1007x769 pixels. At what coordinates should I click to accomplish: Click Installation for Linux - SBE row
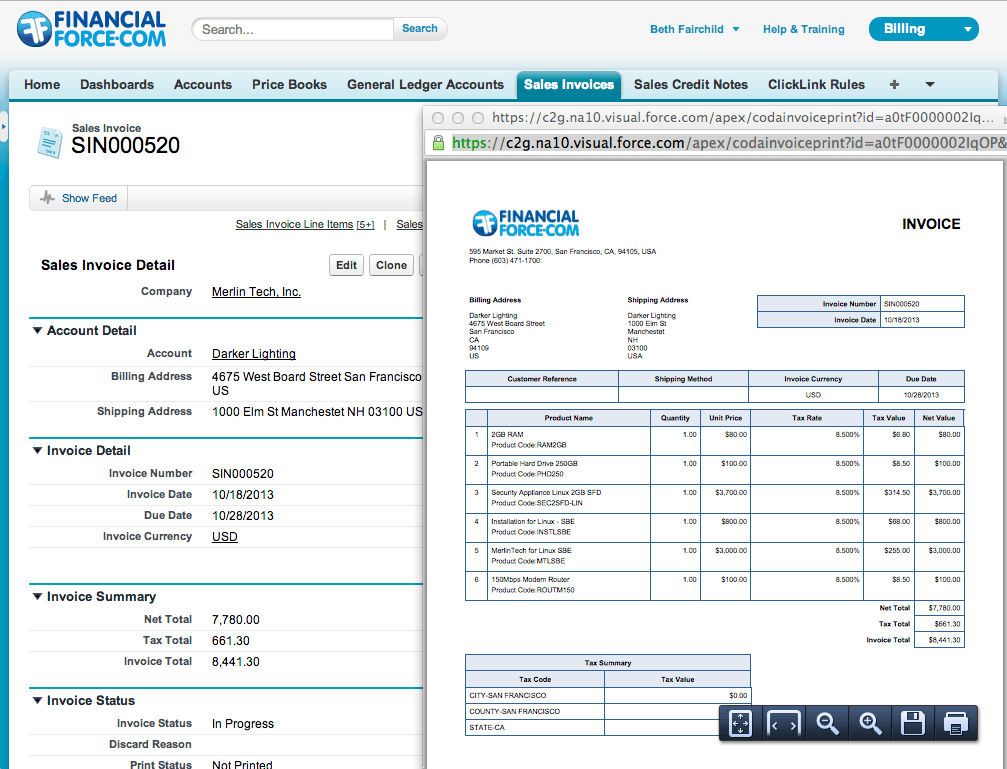[714, 527]
